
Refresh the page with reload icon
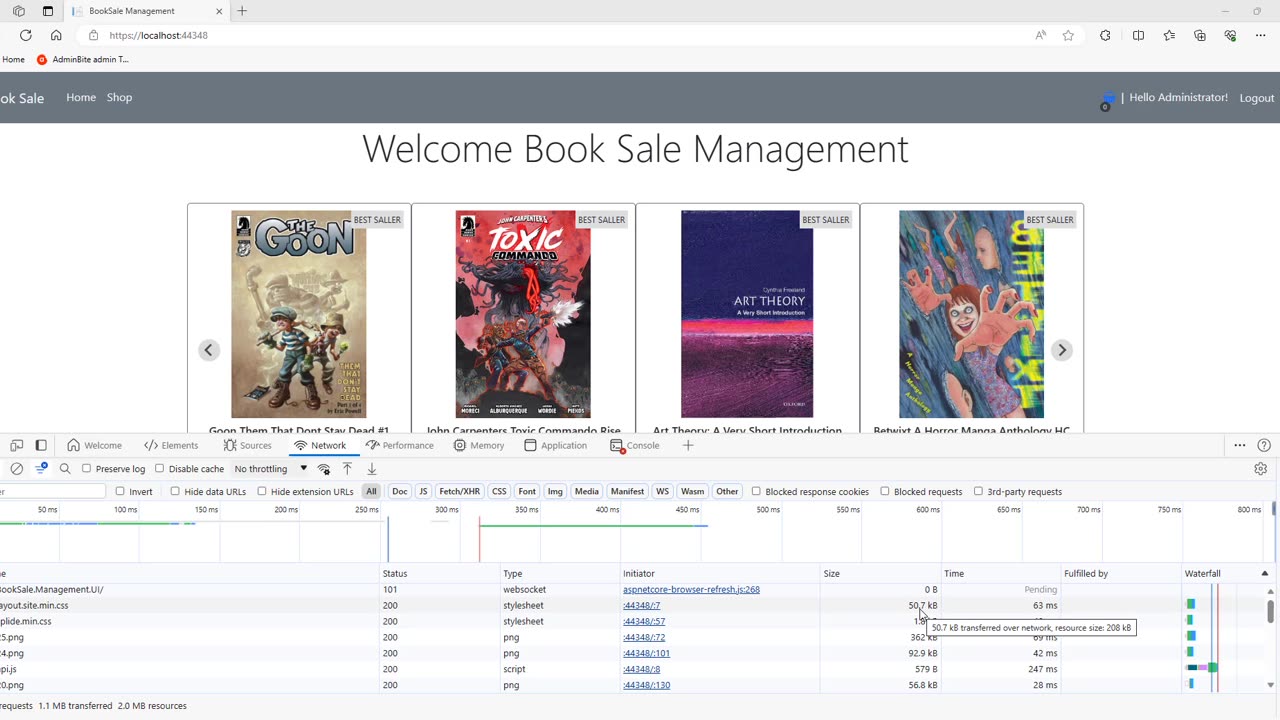coord(26,35)
